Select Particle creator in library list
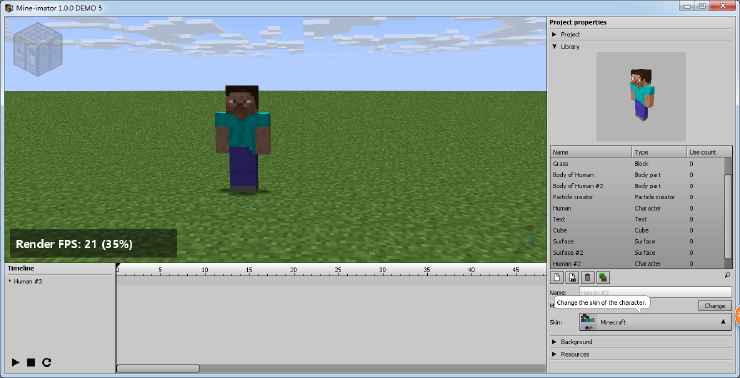Viewport: 740px width, 378px height. [637, 197]
